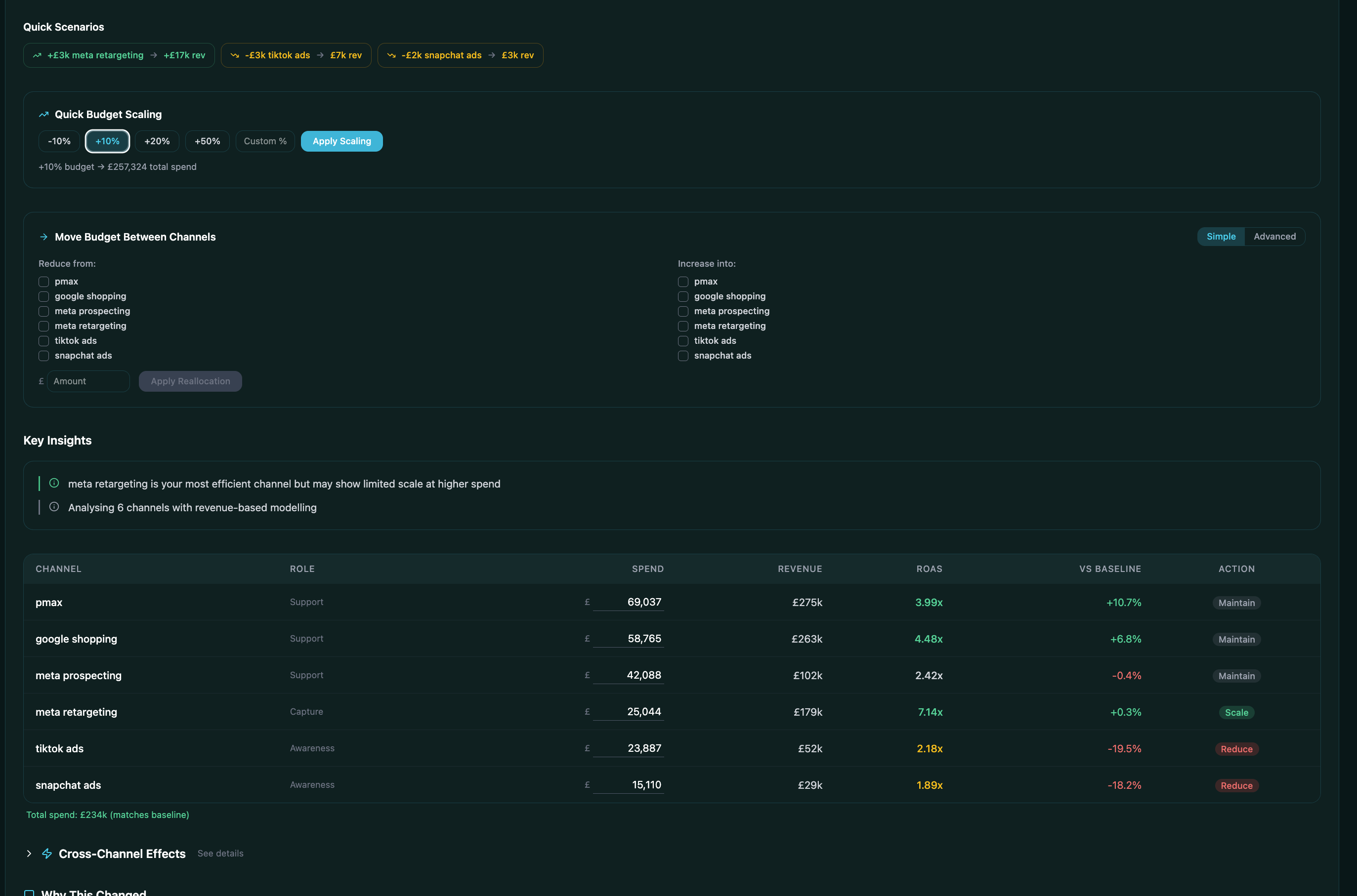Check snapchat ads in the Reduce from list
Image resolution: width=1357 pixels, height=896 pixels.
[x=43, y=356]
